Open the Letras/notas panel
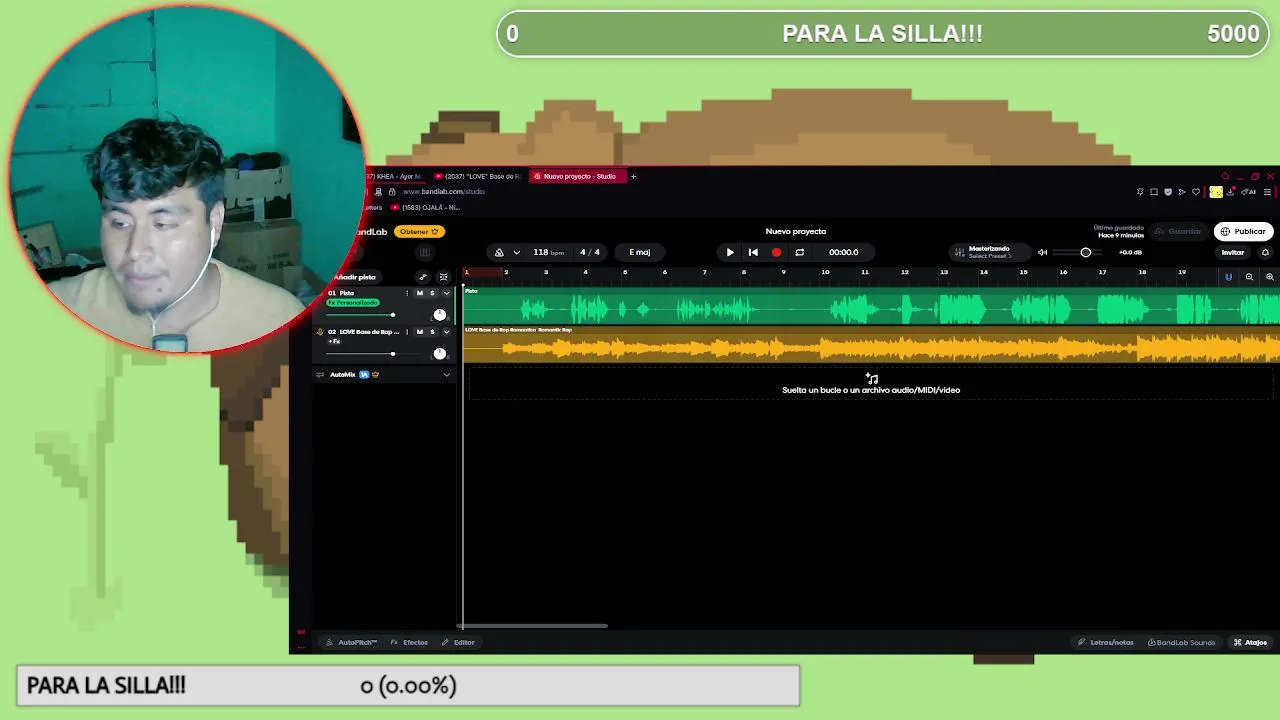 [x=1106, y=642]
